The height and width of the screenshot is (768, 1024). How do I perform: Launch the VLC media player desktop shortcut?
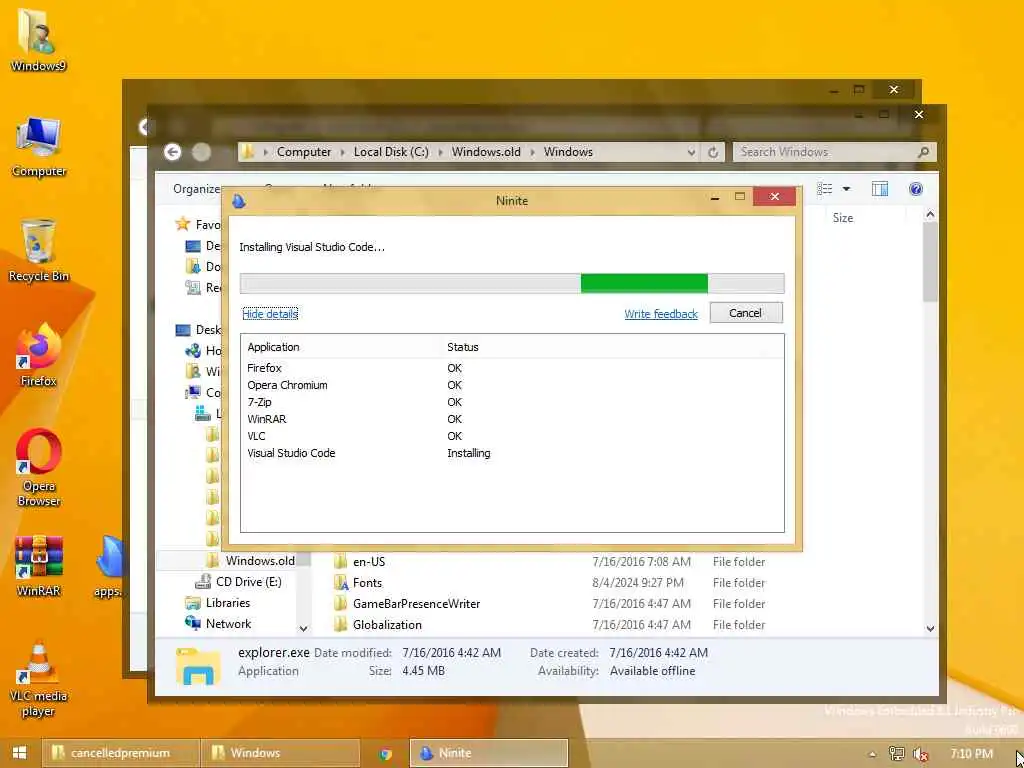coord(39,679)
